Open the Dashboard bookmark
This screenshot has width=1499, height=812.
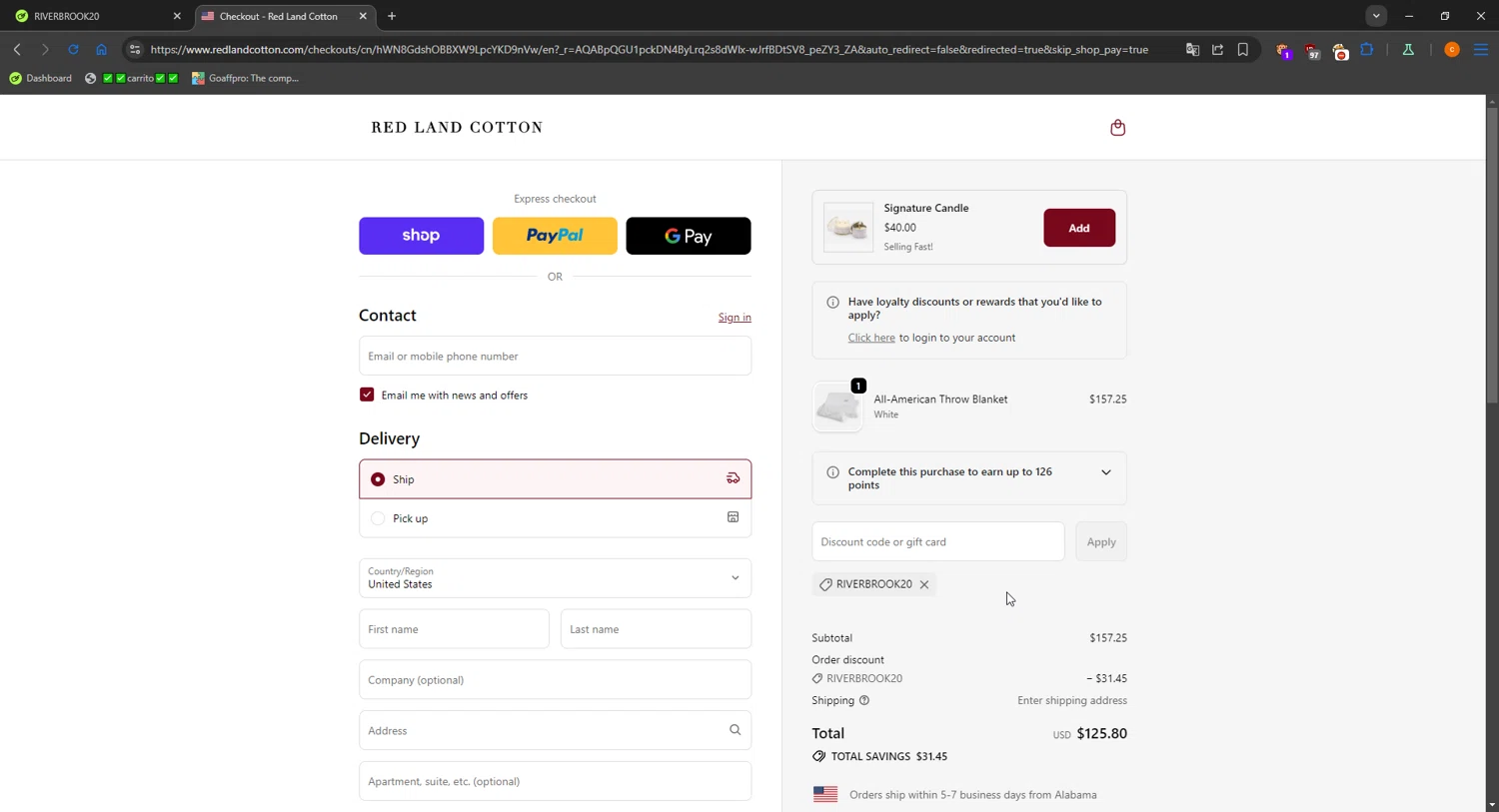41,78
